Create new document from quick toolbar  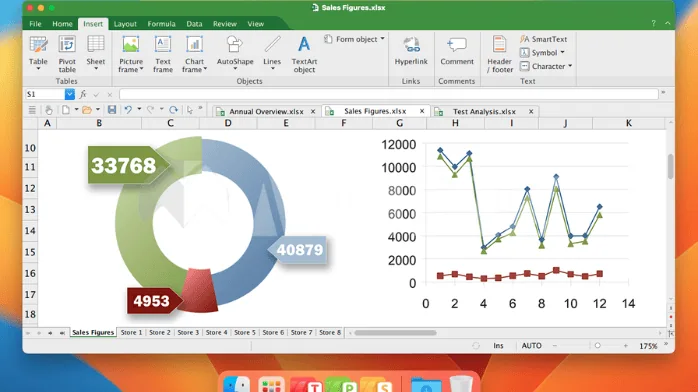coord(66,109)
